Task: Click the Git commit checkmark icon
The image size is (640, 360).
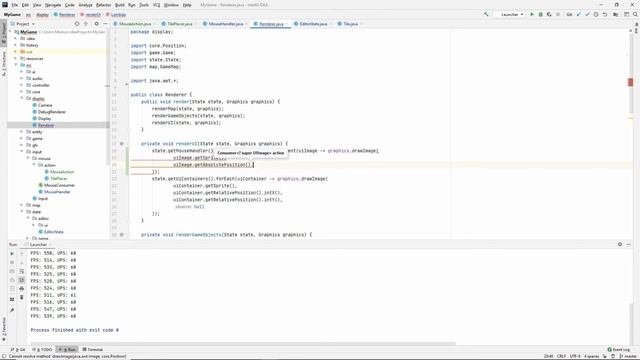Action: pos(587,14)
